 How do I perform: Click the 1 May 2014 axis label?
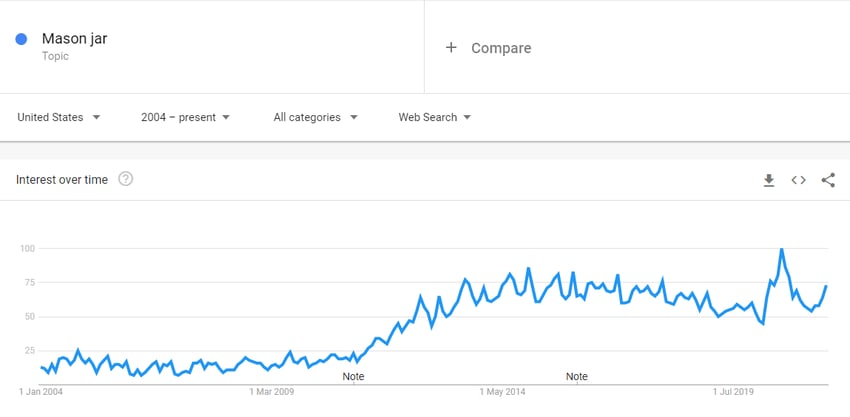coord(503,392)
